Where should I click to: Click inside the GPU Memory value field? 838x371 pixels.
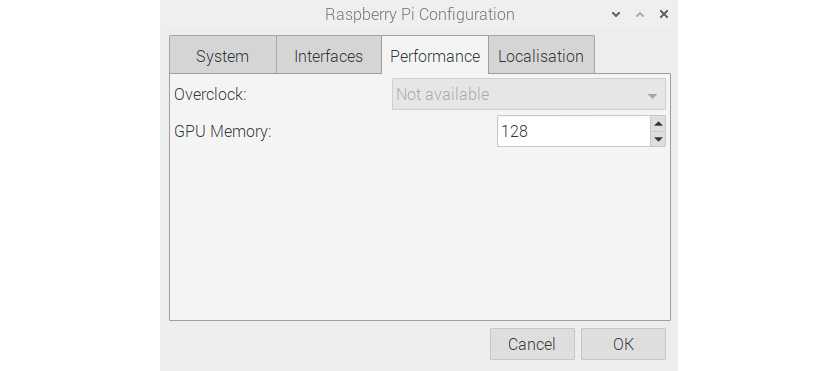click(574, 131)
